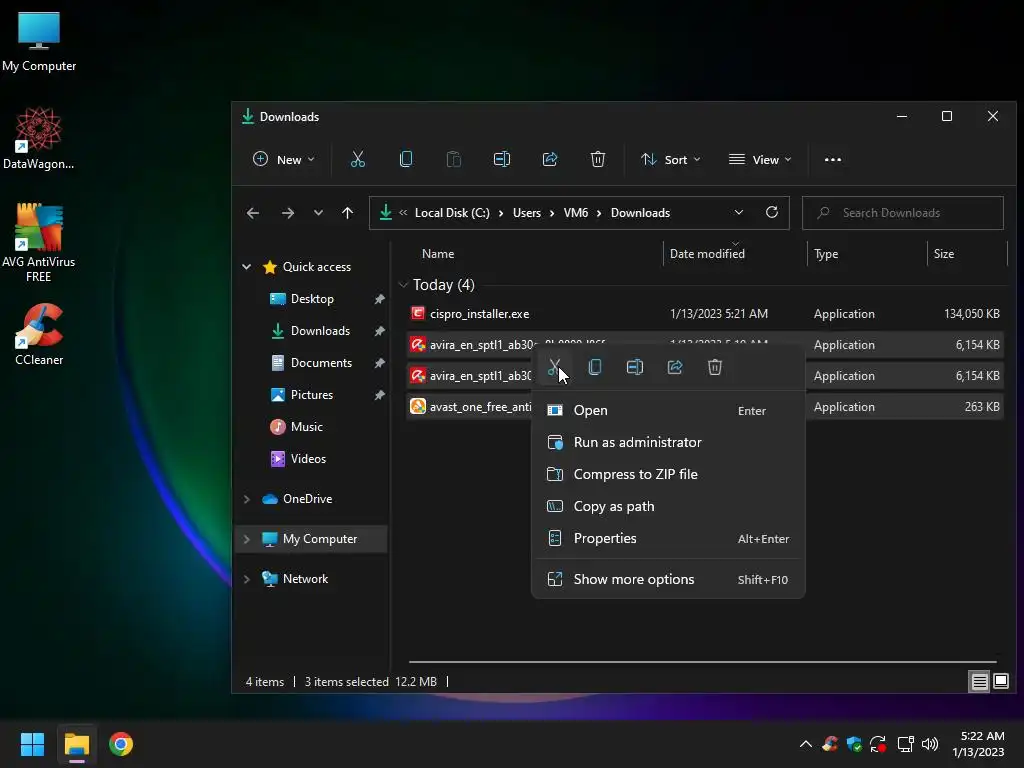The height and width of the screenshot is (768, 1024).
Task: Click the Rename icon in the Explorer toolbar
Action: 502,159
